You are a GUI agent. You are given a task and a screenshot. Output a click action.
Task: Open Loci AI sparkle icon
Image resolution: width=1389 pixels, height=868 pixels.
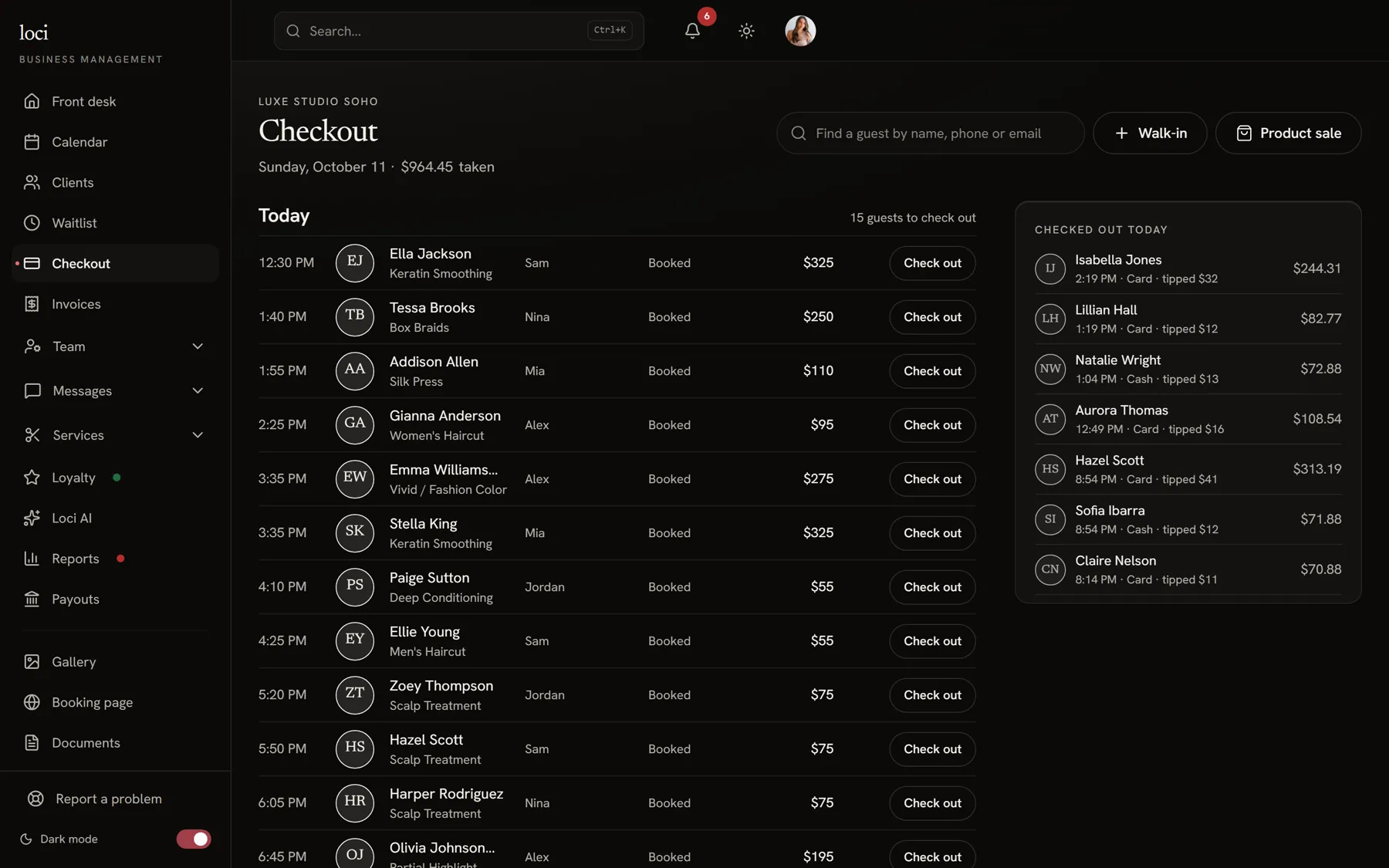32,518
